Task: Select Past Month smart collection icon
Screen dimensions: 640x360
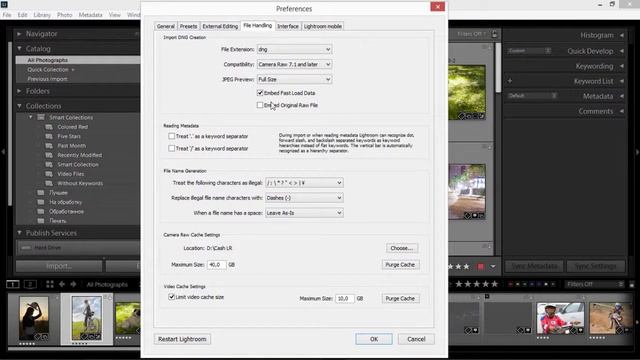Action: pos(49,146)
